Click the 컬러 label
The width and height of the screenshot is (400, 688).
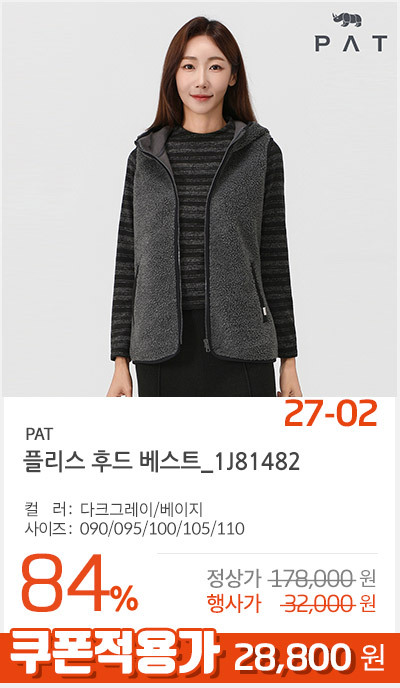tap(48, 510)
